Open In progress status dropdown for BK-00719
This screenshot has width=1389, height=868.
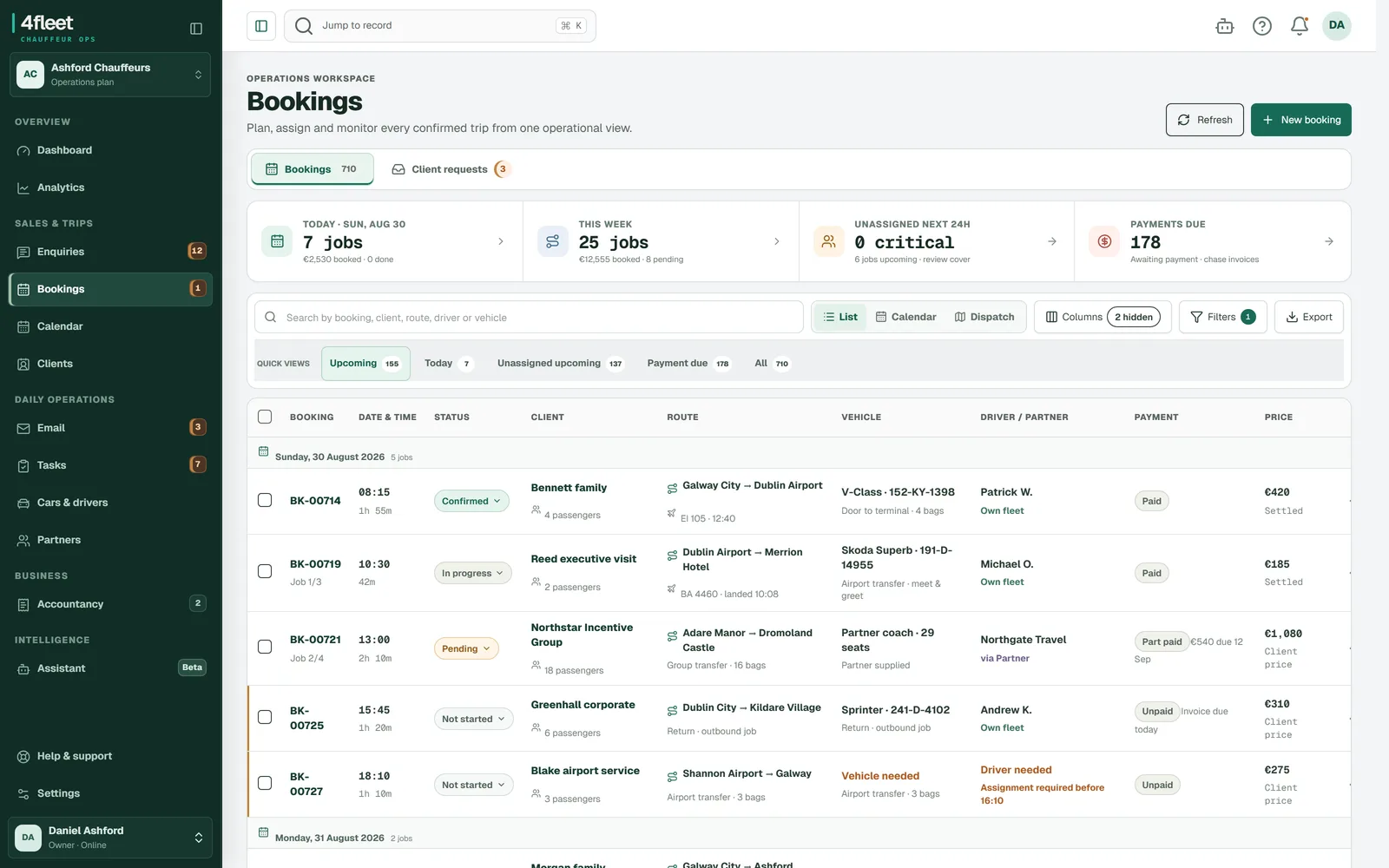click(472, 573)
